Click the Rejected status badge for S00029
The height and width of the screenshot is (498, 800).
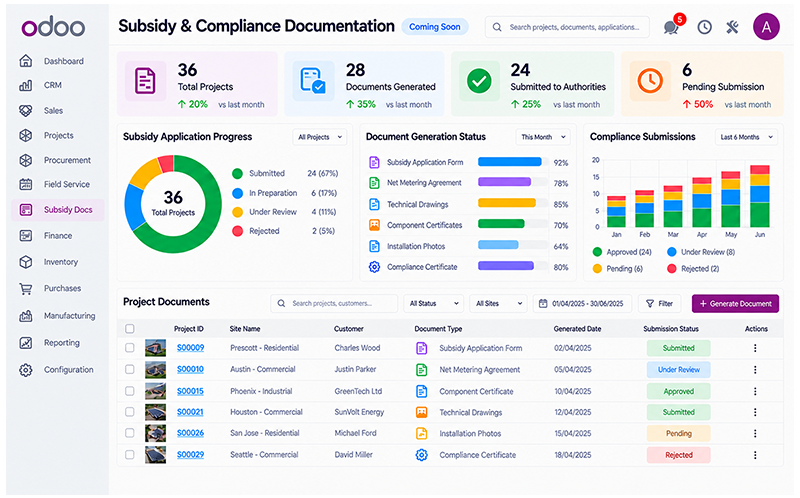tap(679, 455)
